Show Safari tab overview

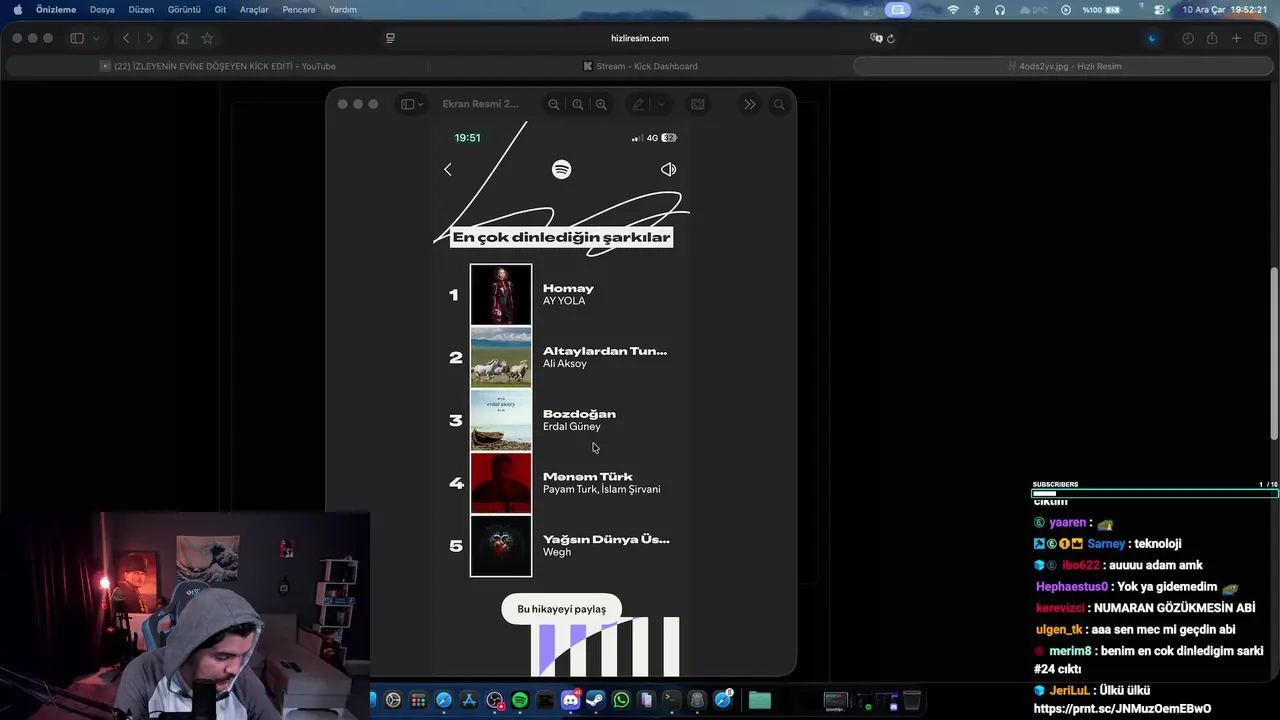(x=1260, y=38)
